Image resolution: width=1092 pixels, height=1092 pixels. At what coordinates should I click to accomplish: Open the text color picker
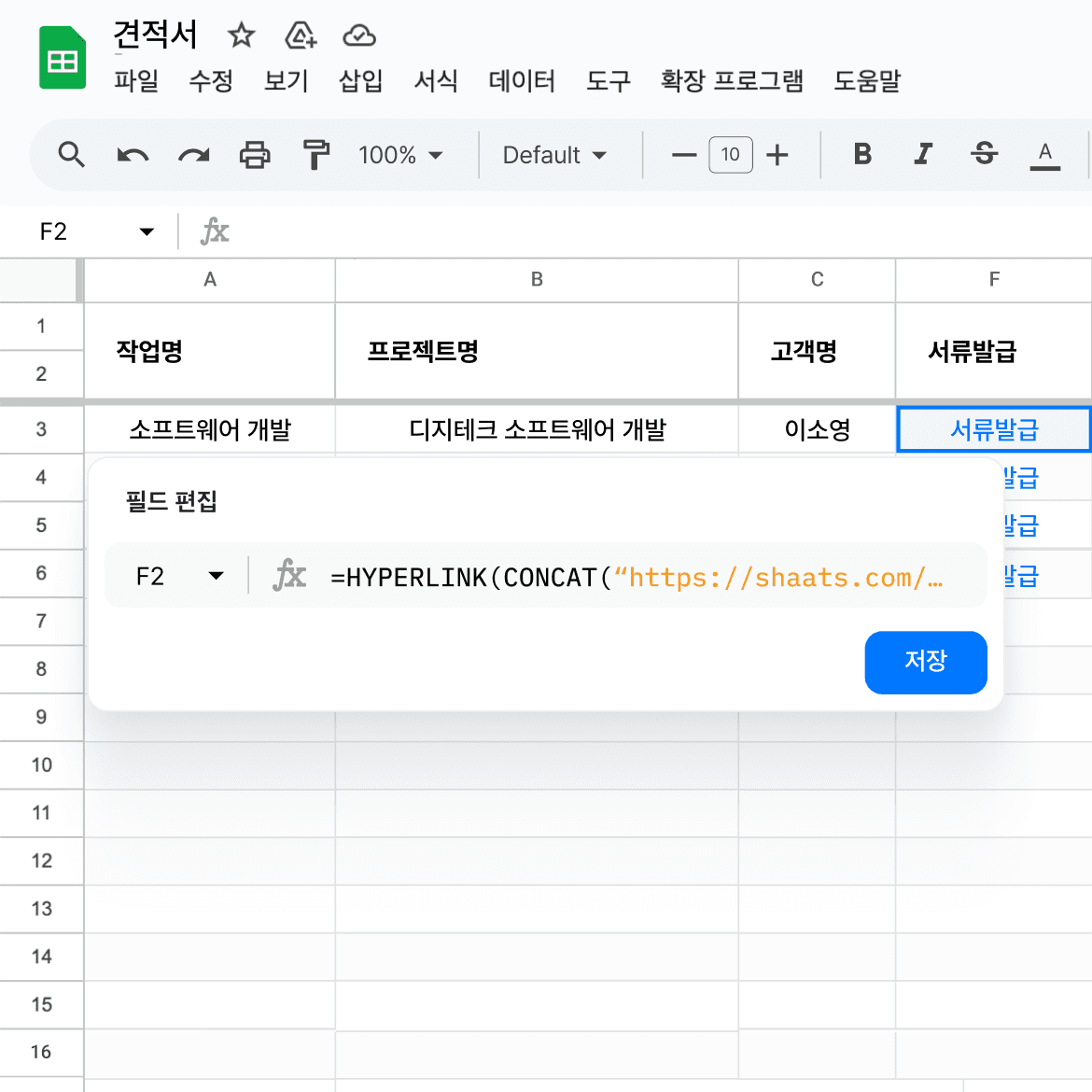(1044, 155)
